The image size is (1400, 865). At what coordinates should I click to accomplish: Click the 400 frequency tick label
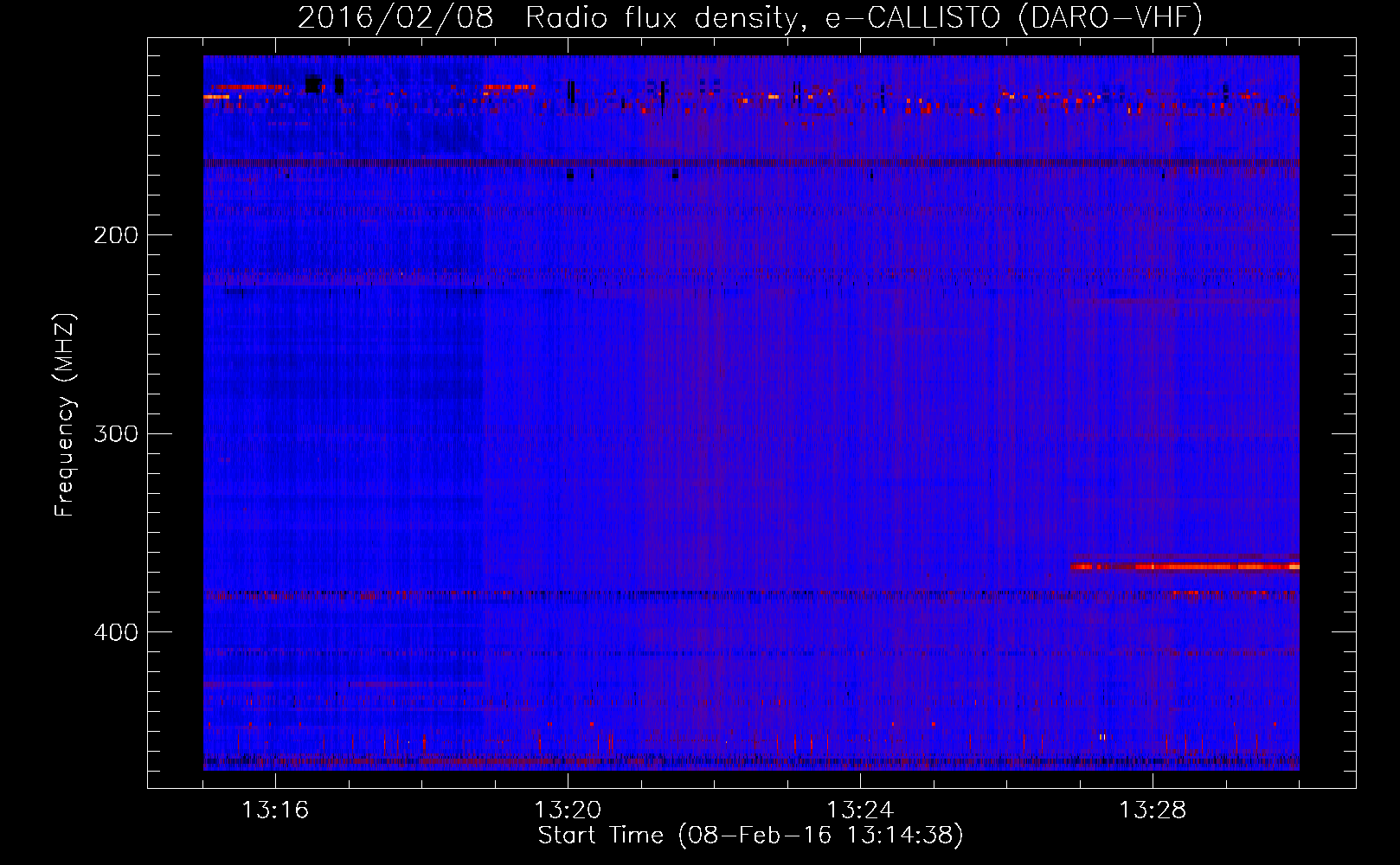(x=115, y=632)
